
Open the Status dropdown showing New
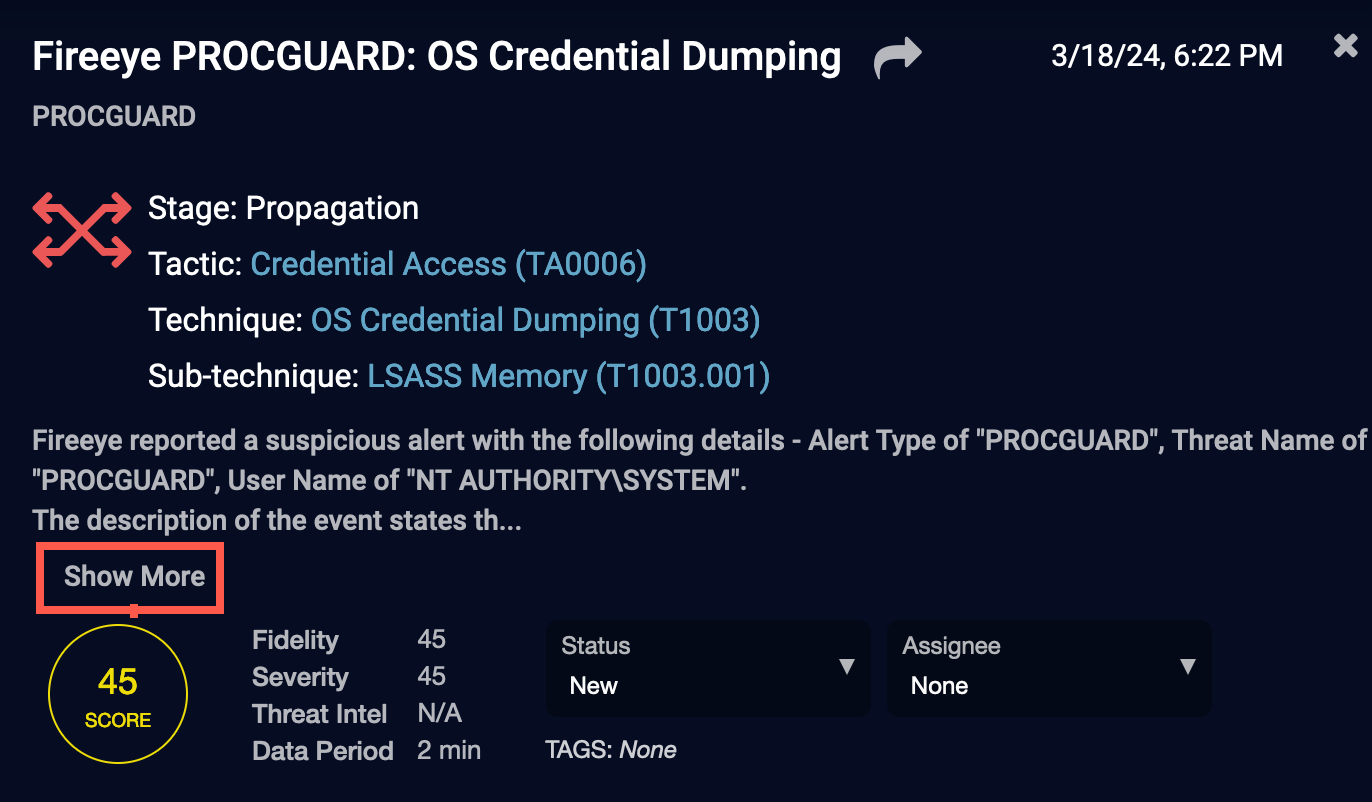pyautogui.click(x=707, y=667)
